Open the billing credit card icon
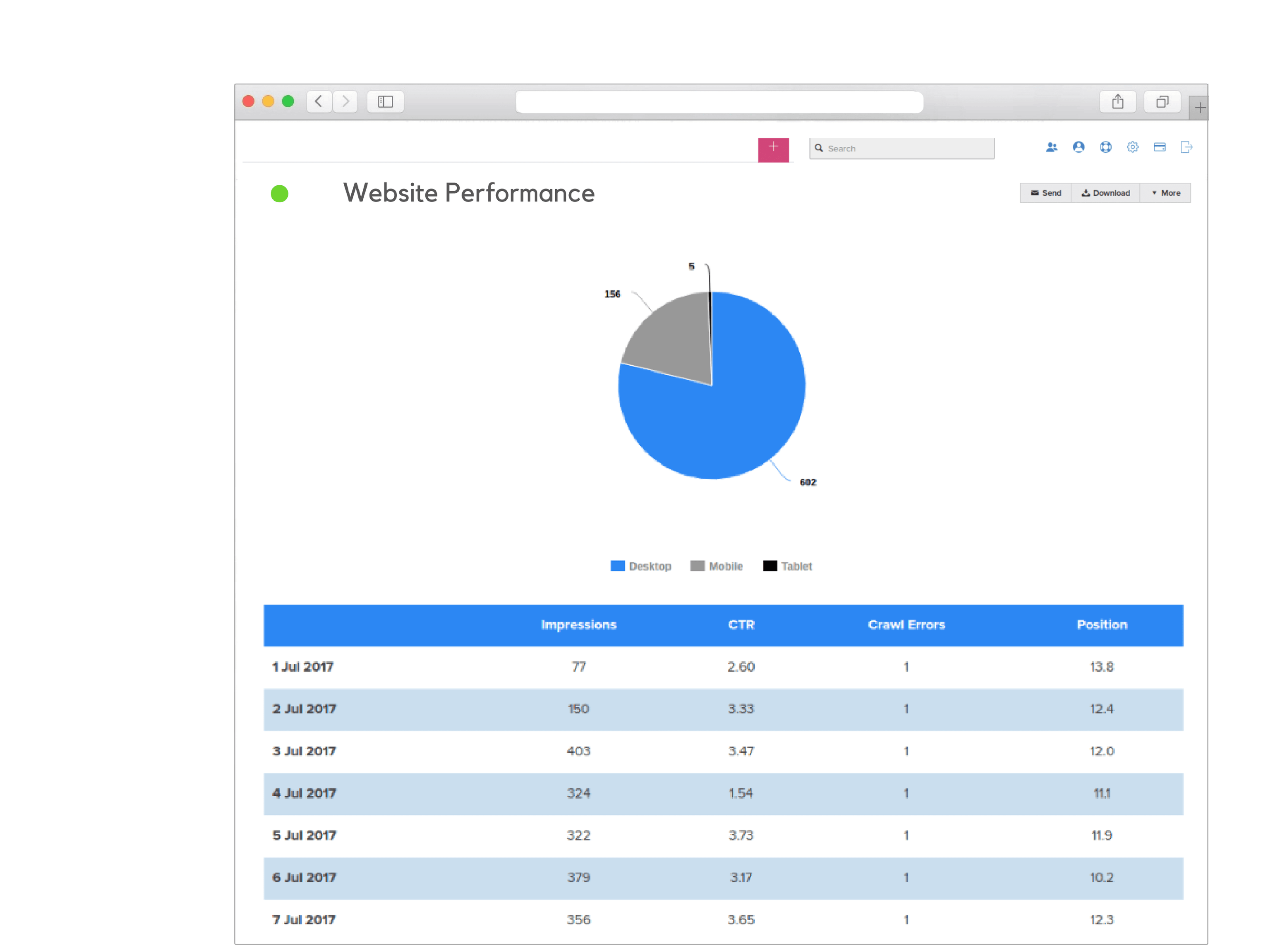1270x952 pixels. (1159, 147)
